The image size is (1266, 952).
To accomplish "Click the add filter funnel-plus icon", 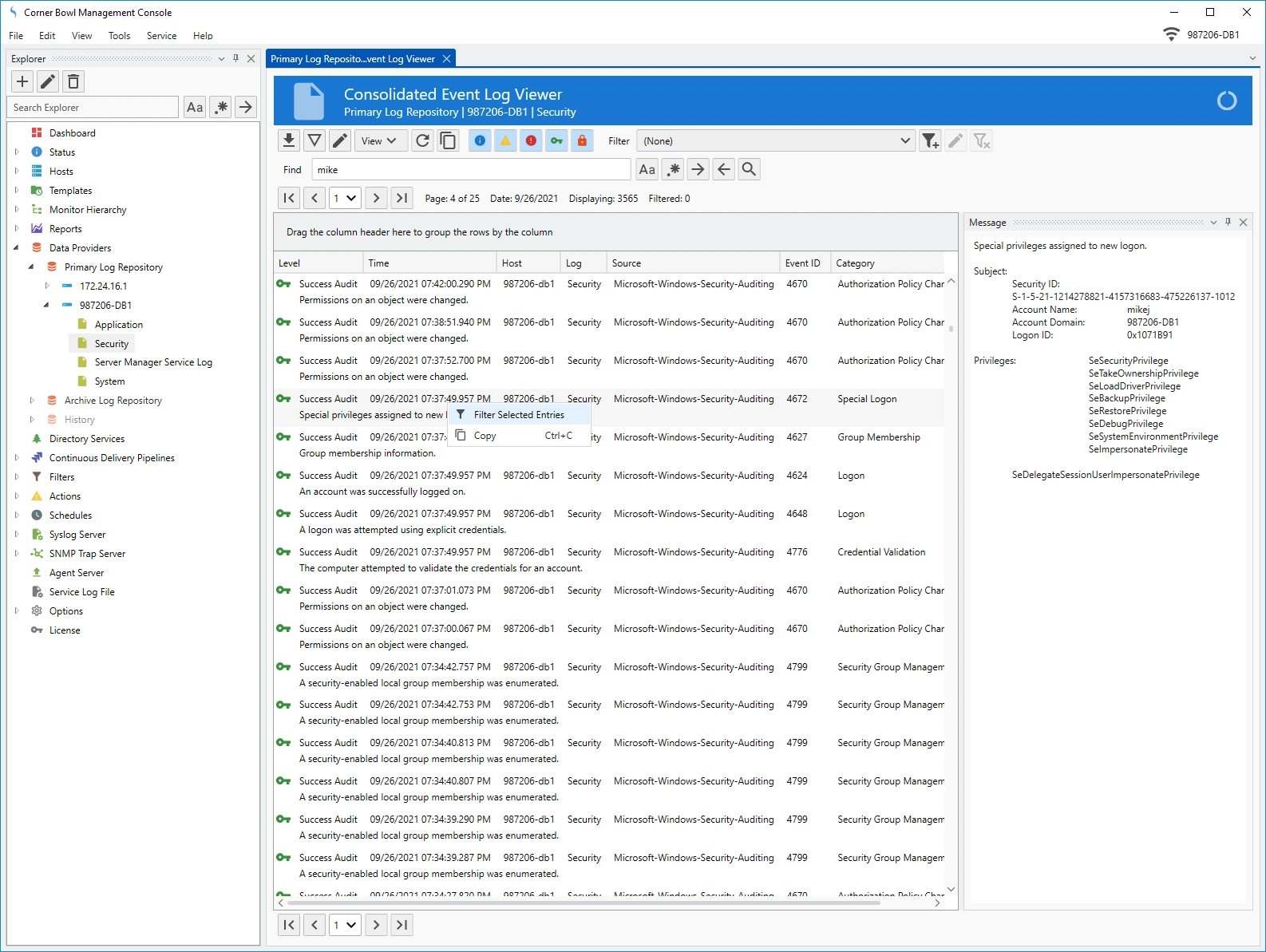I will pyautogui.click(x=930, y=141).
